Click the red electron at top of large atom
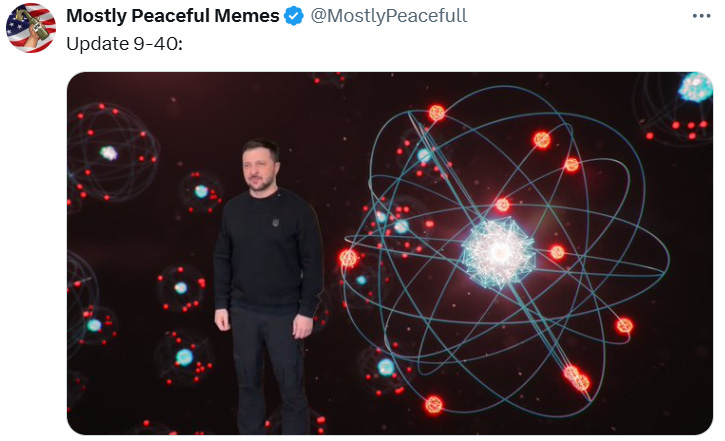The height and width of the screenshot is (441, 725). tap(436, 112)
